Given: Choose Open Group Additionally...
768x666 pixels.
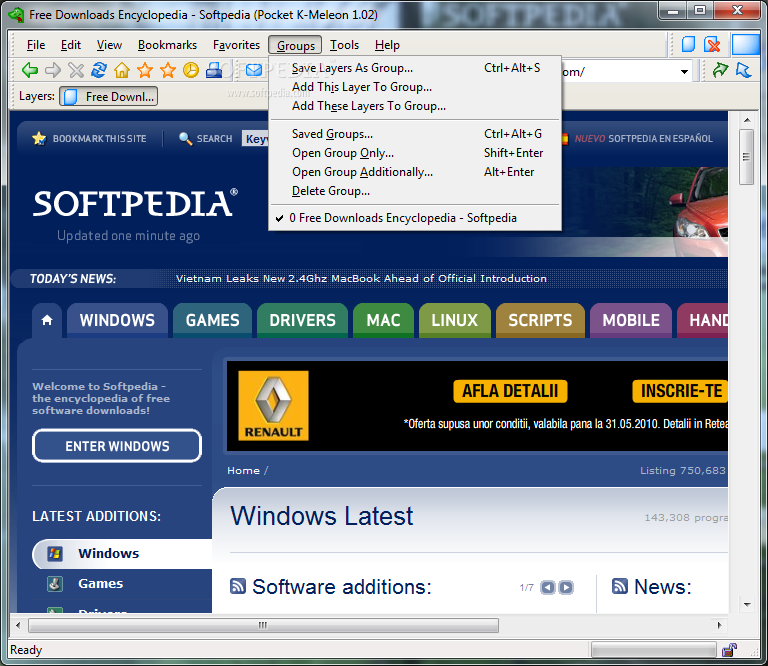Looking at the screenshot, I should point(415,172).
